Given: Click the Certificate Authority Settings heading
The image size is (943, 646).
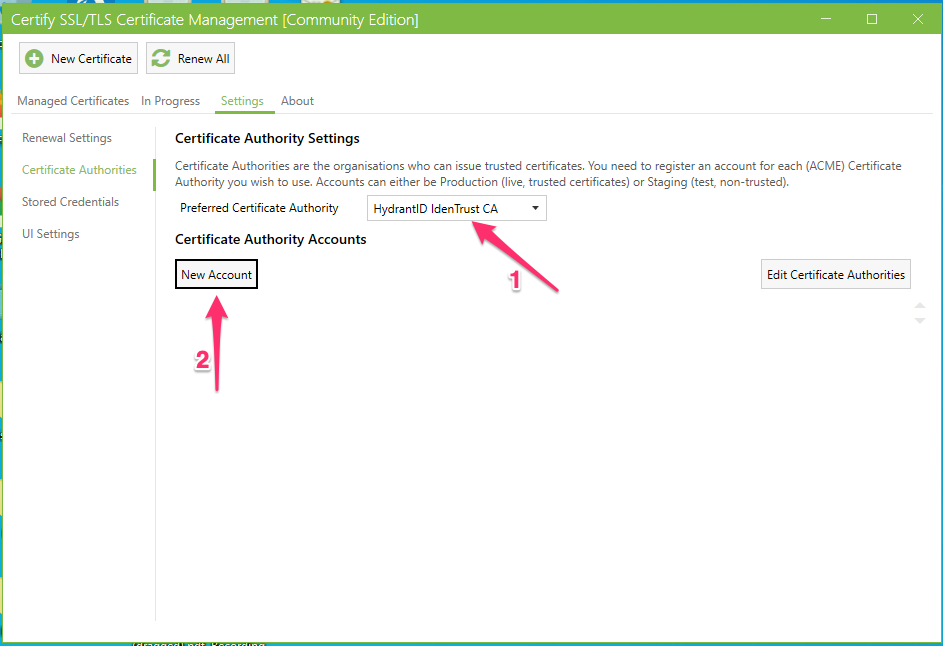Looking at the screenshot, I should click(267, 138).
